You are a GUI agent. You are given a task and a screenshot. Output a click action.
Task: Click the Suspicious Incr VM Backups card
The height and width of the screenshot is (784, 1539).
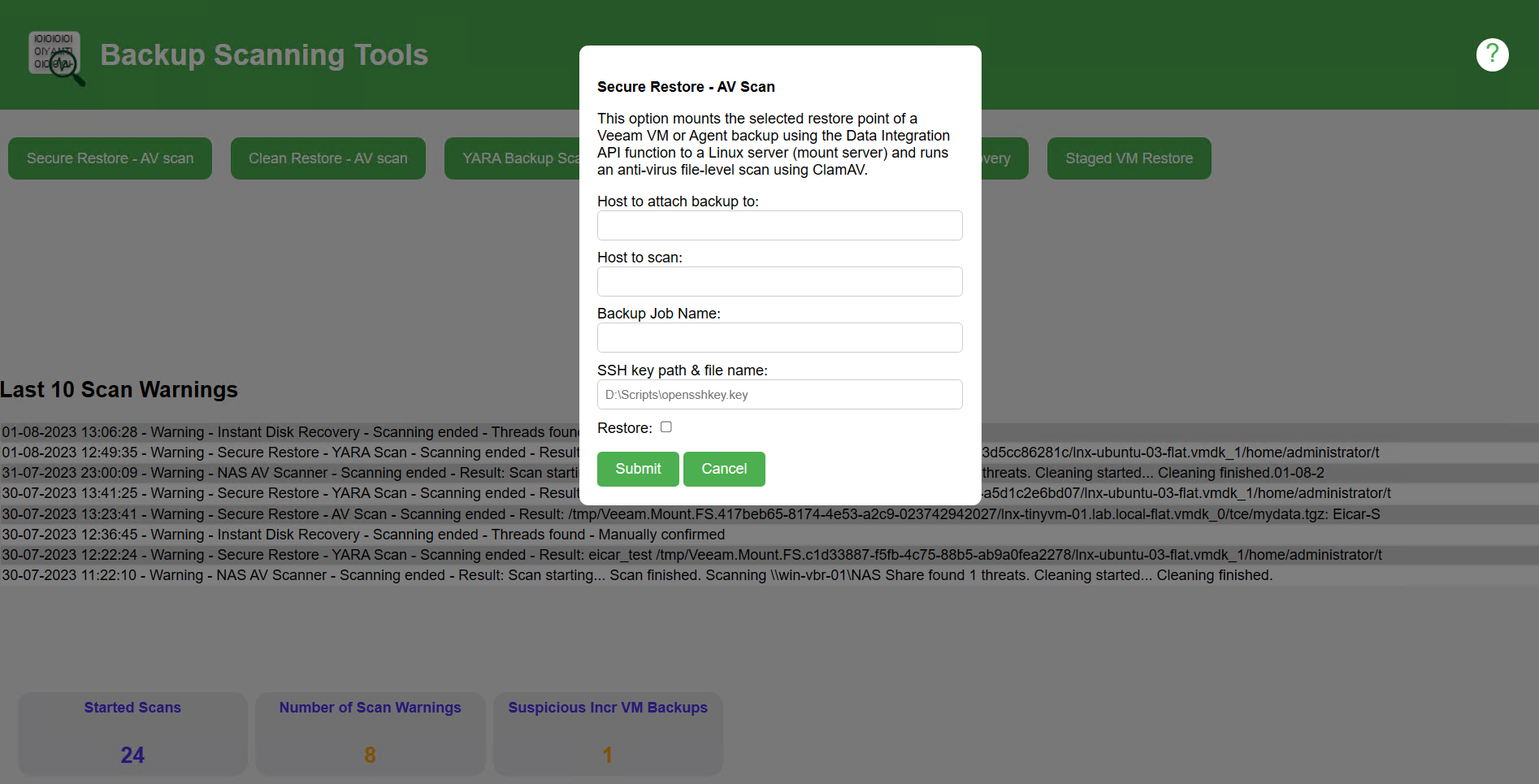(x=608, y=734)
